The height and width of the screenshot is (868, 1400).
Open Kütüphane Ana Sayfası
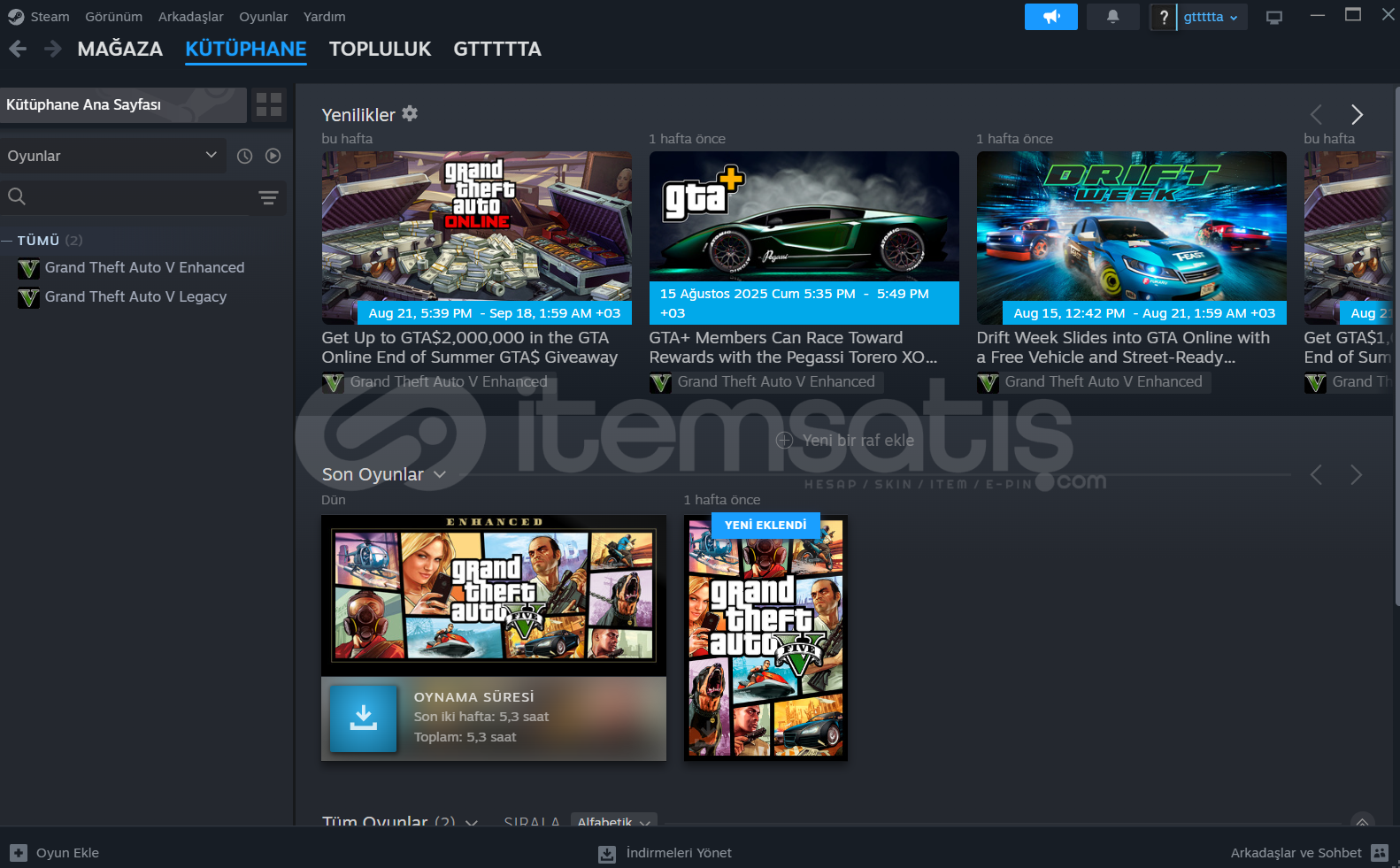click(x=123, y=104)
